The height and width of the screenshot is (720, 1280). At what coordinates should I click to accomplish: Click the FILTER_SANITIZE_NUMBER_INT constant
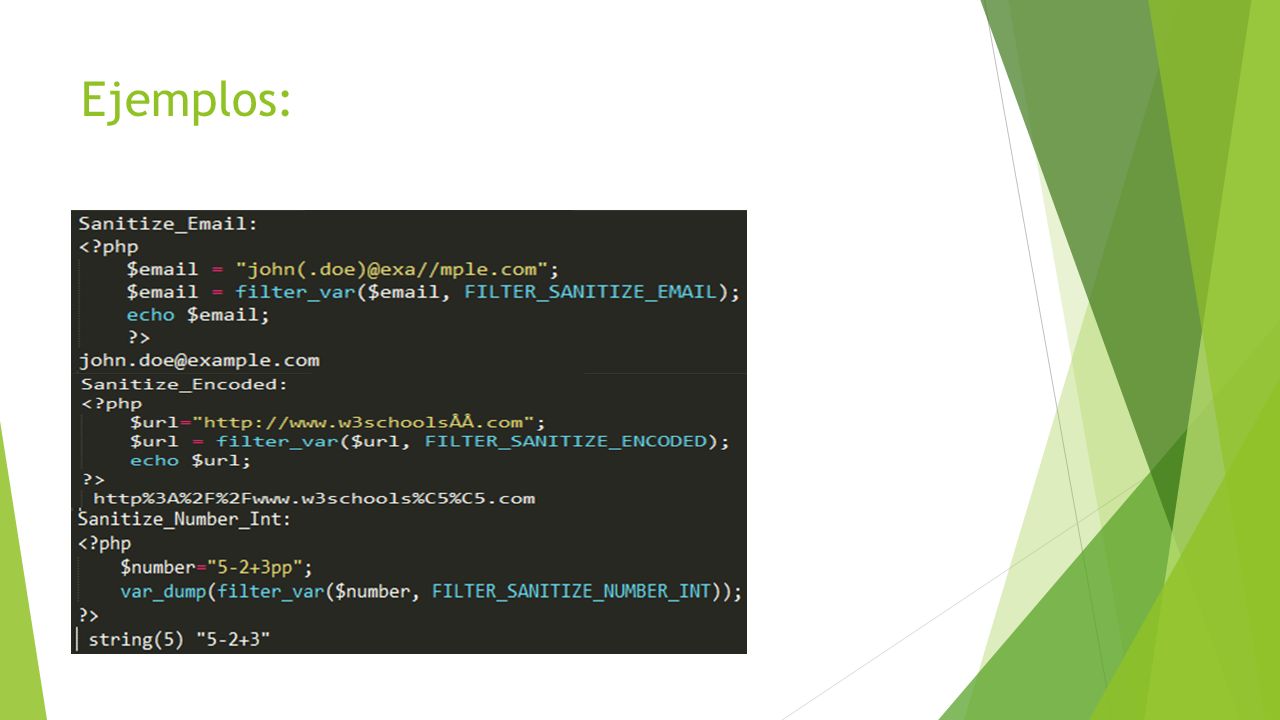click(570, 591)
